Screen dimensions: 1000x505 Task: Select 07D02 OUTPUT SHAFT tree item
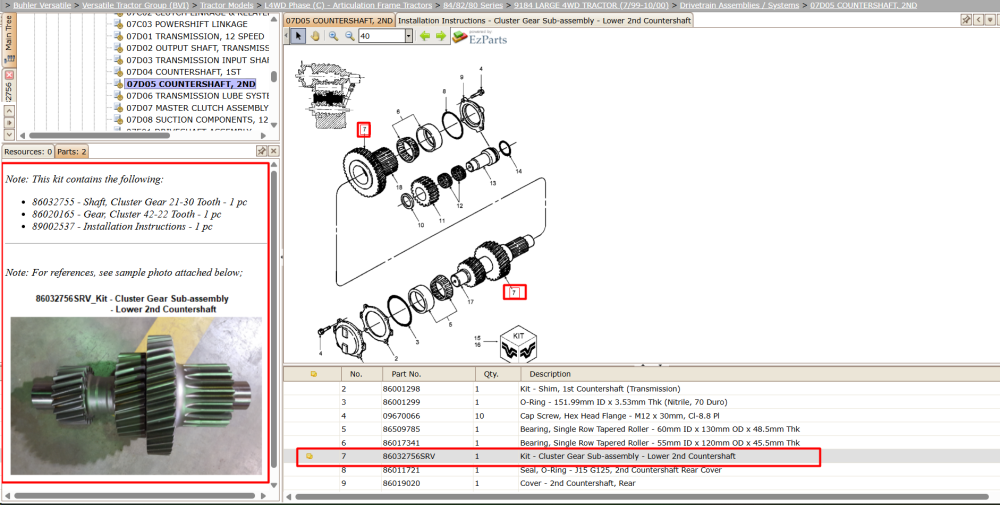tap(198, 48)
